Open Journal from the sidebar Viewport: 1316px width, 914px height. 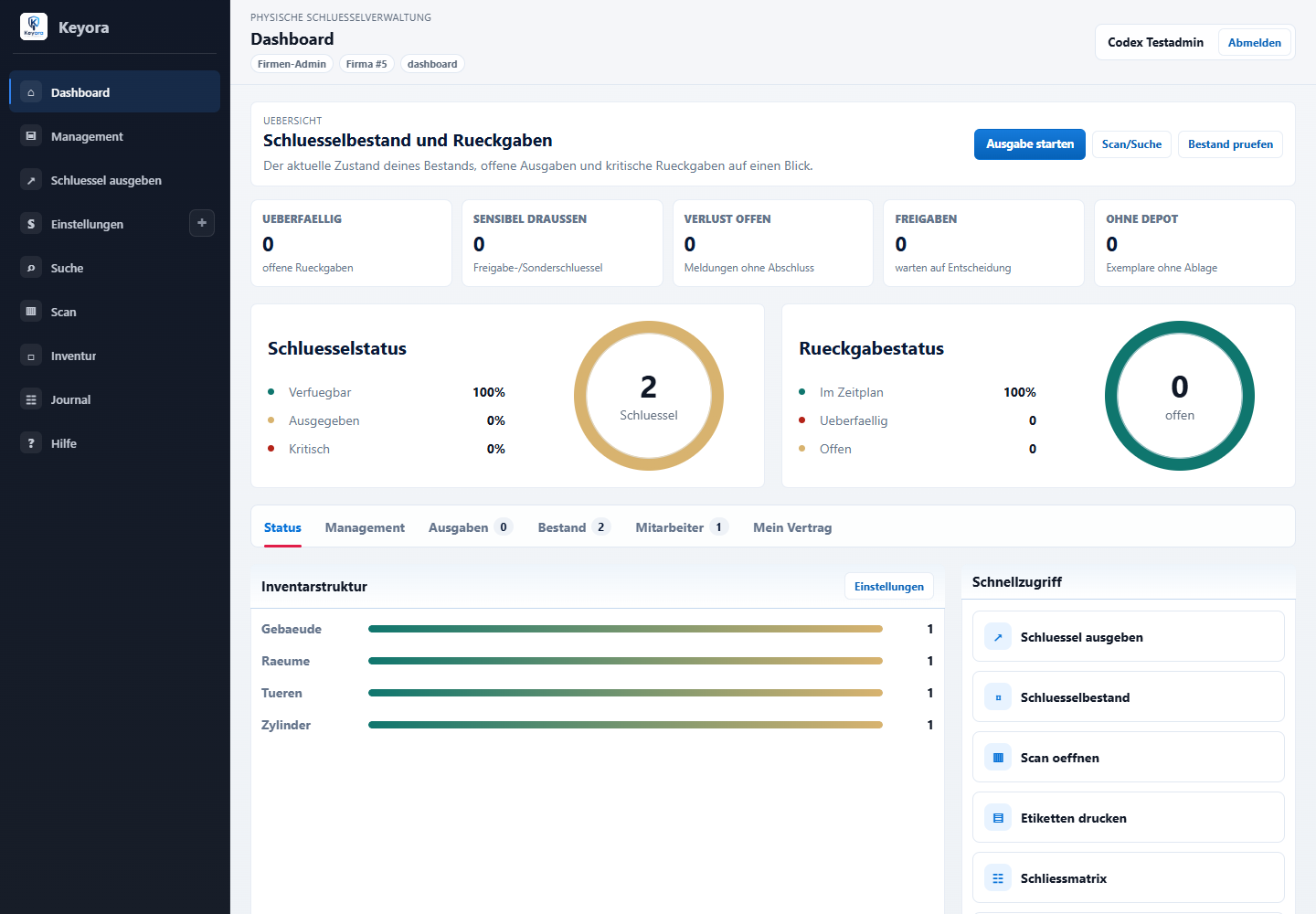114,399
